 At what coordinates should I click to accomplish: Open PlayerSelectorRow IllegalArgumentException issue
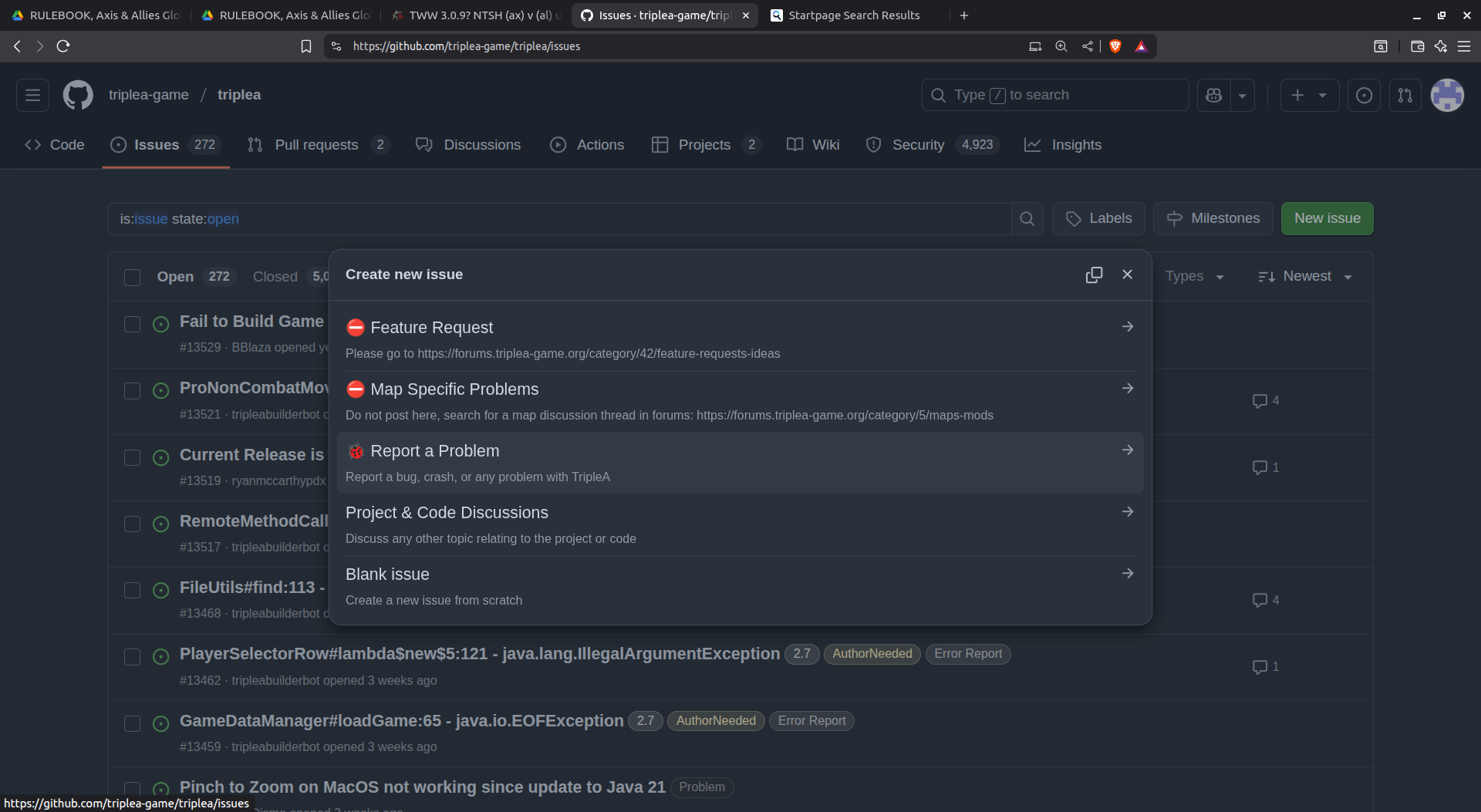[x=480, y=654]
